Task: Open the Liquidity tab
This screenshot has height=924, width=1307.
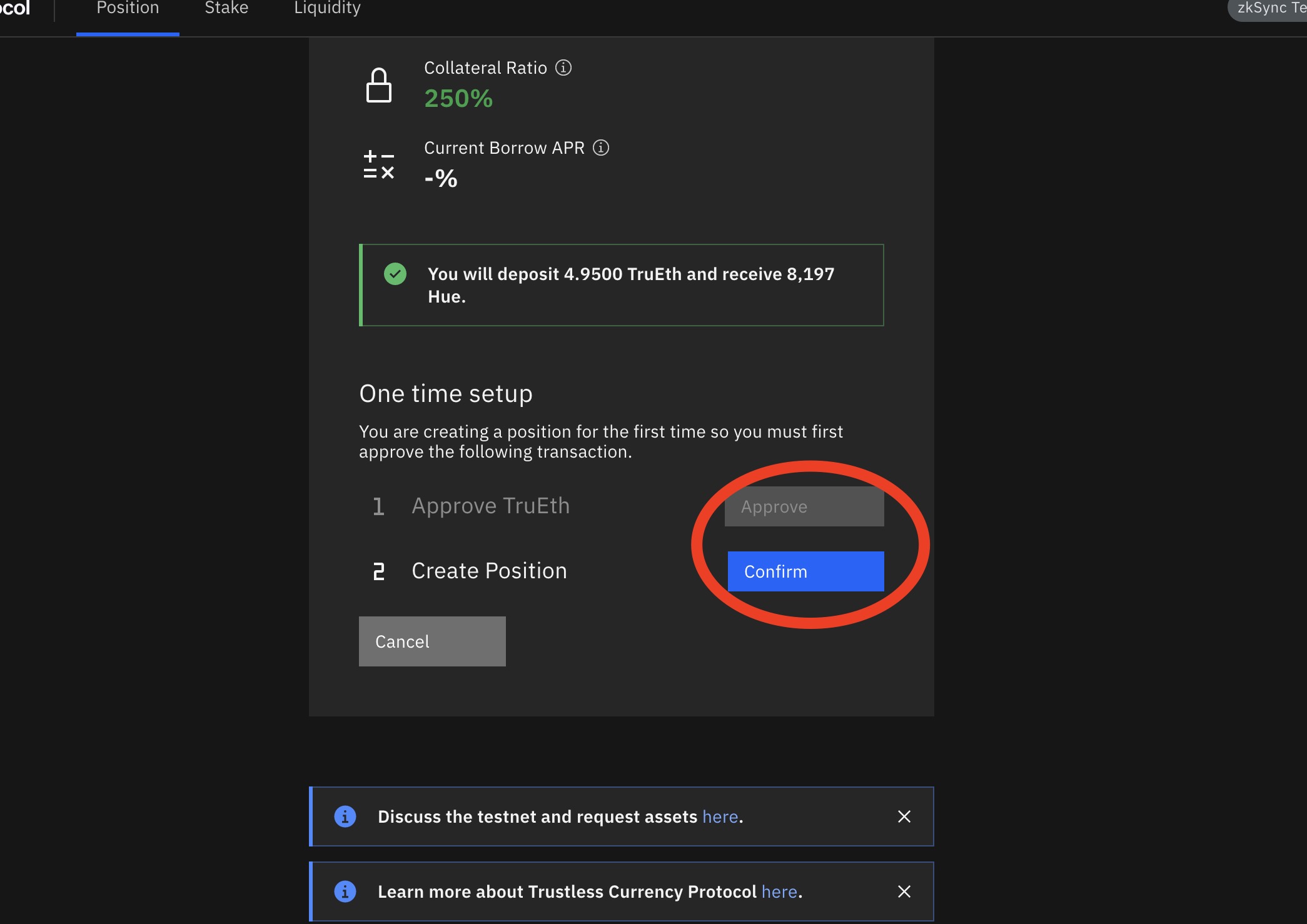Action: 327,9
